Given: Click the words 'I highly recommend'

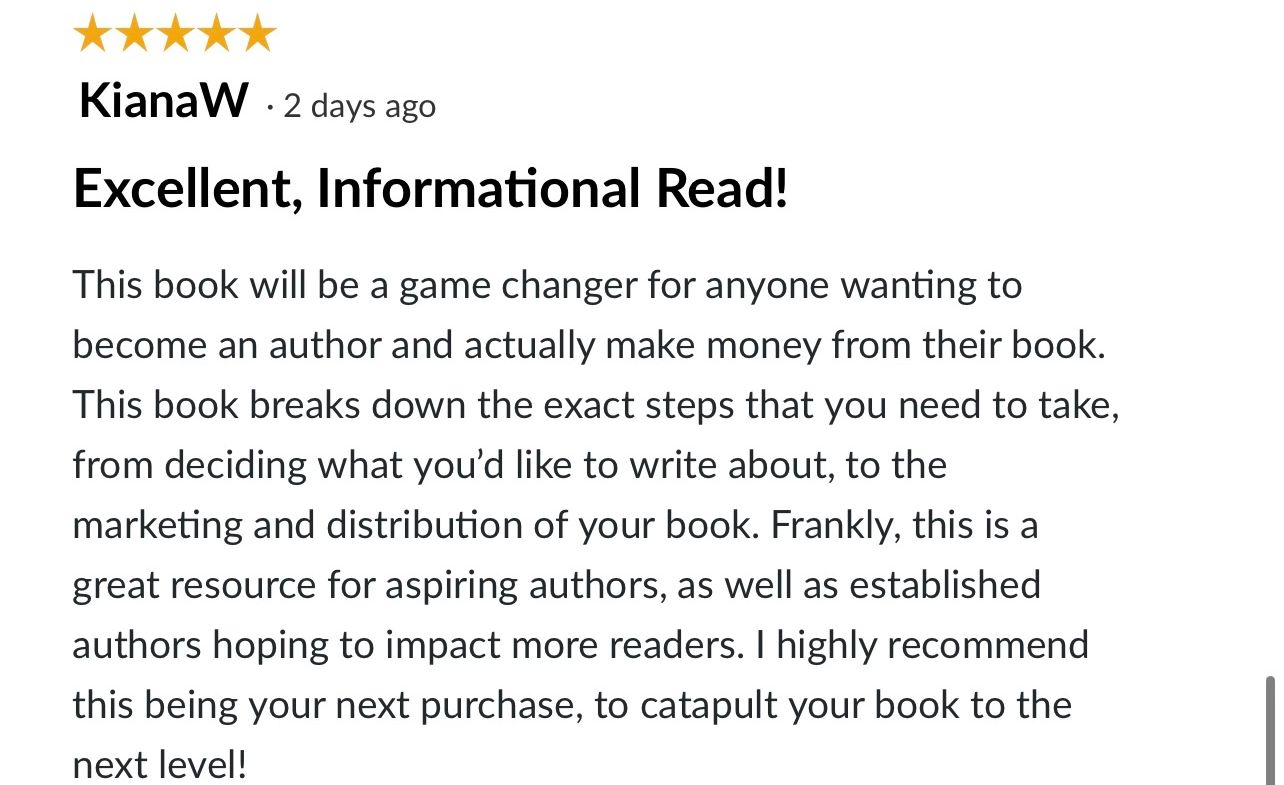Looking at the screenshot, I should pos(922,646).
